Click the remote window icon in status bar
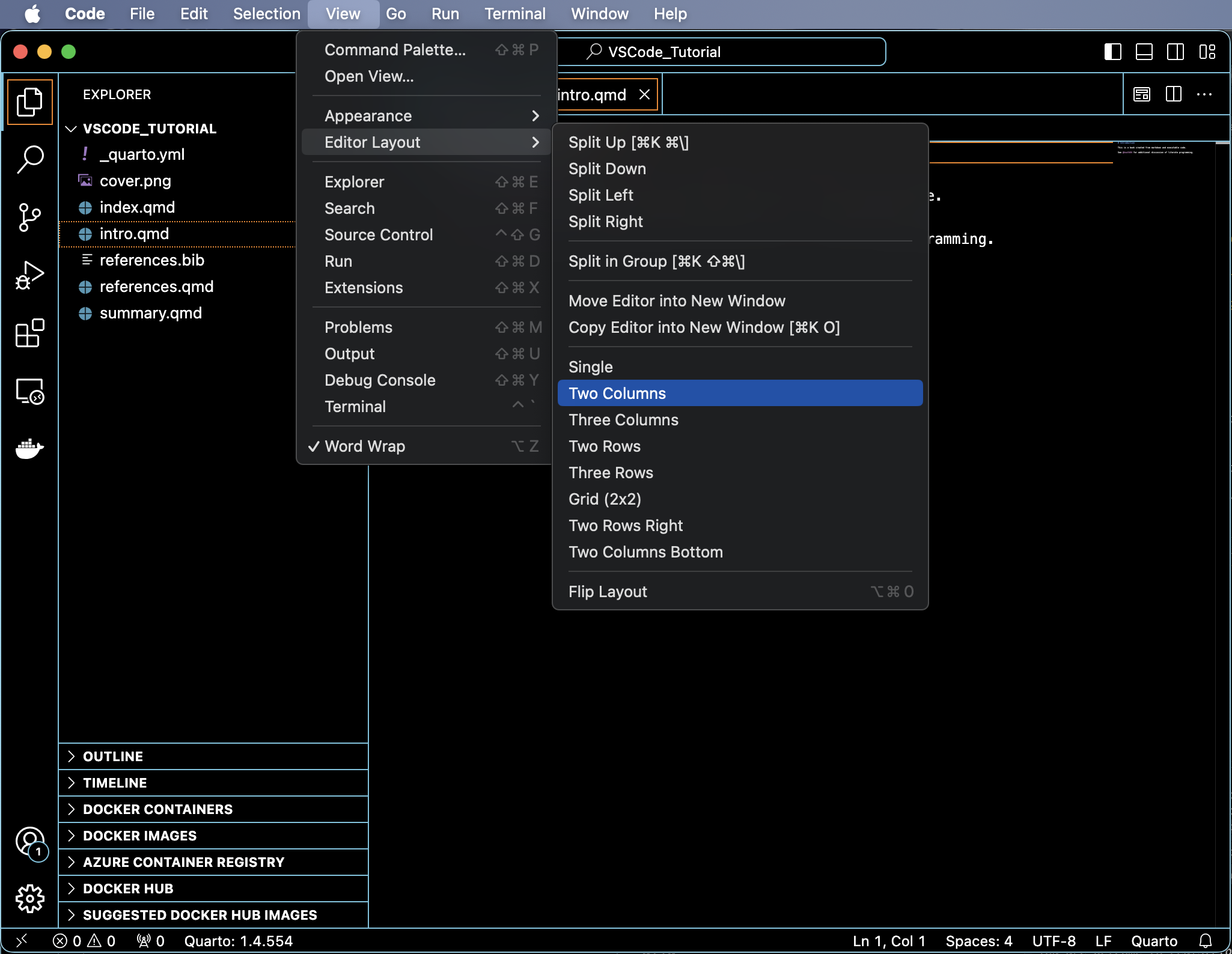The width and height of the screenshot is (1232, 954). coord(22,941)
